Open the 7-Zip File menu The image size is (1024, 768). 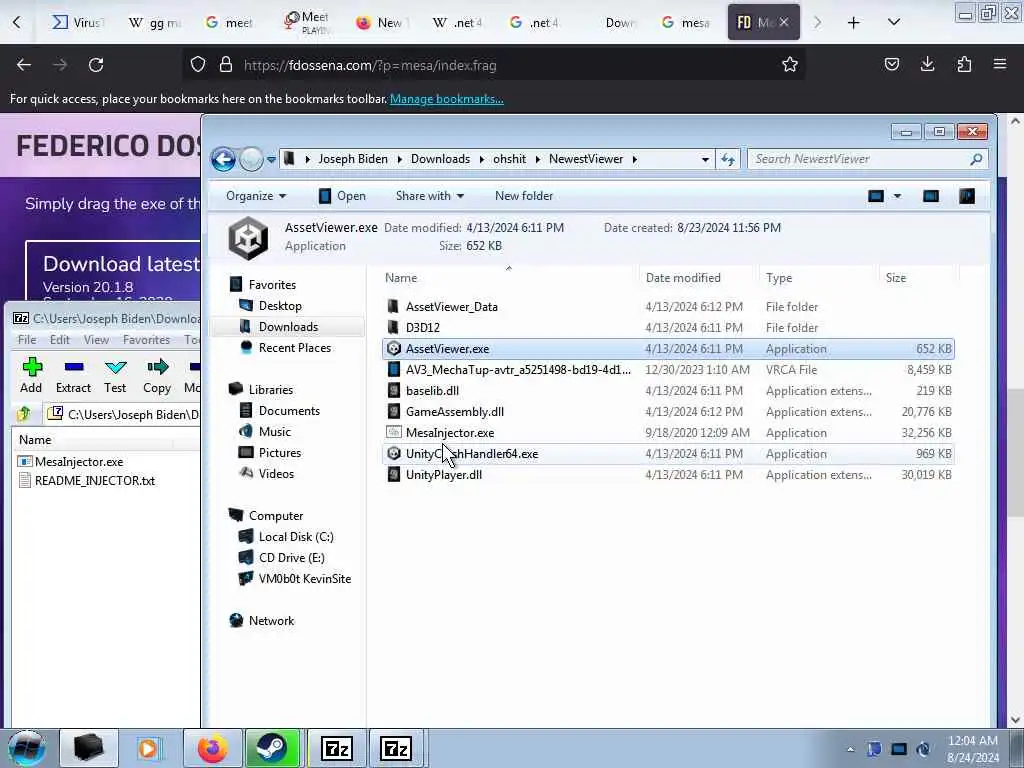pos(27,340)
